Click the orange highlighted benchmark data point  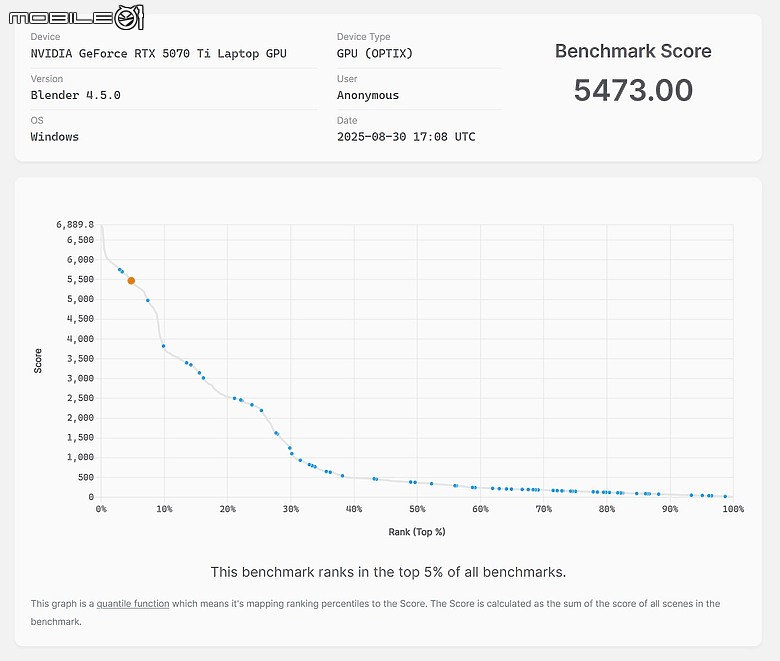[x=131, y=281]
